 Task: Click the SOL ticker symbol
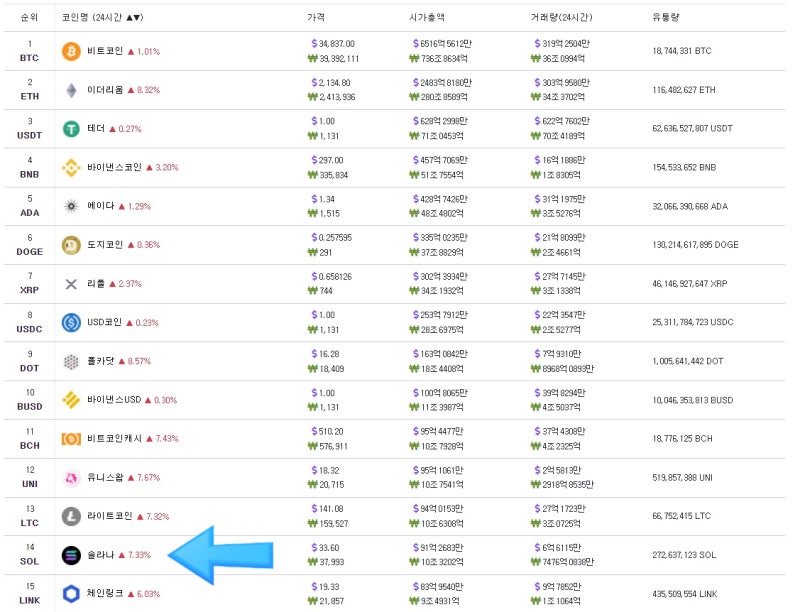29,562
